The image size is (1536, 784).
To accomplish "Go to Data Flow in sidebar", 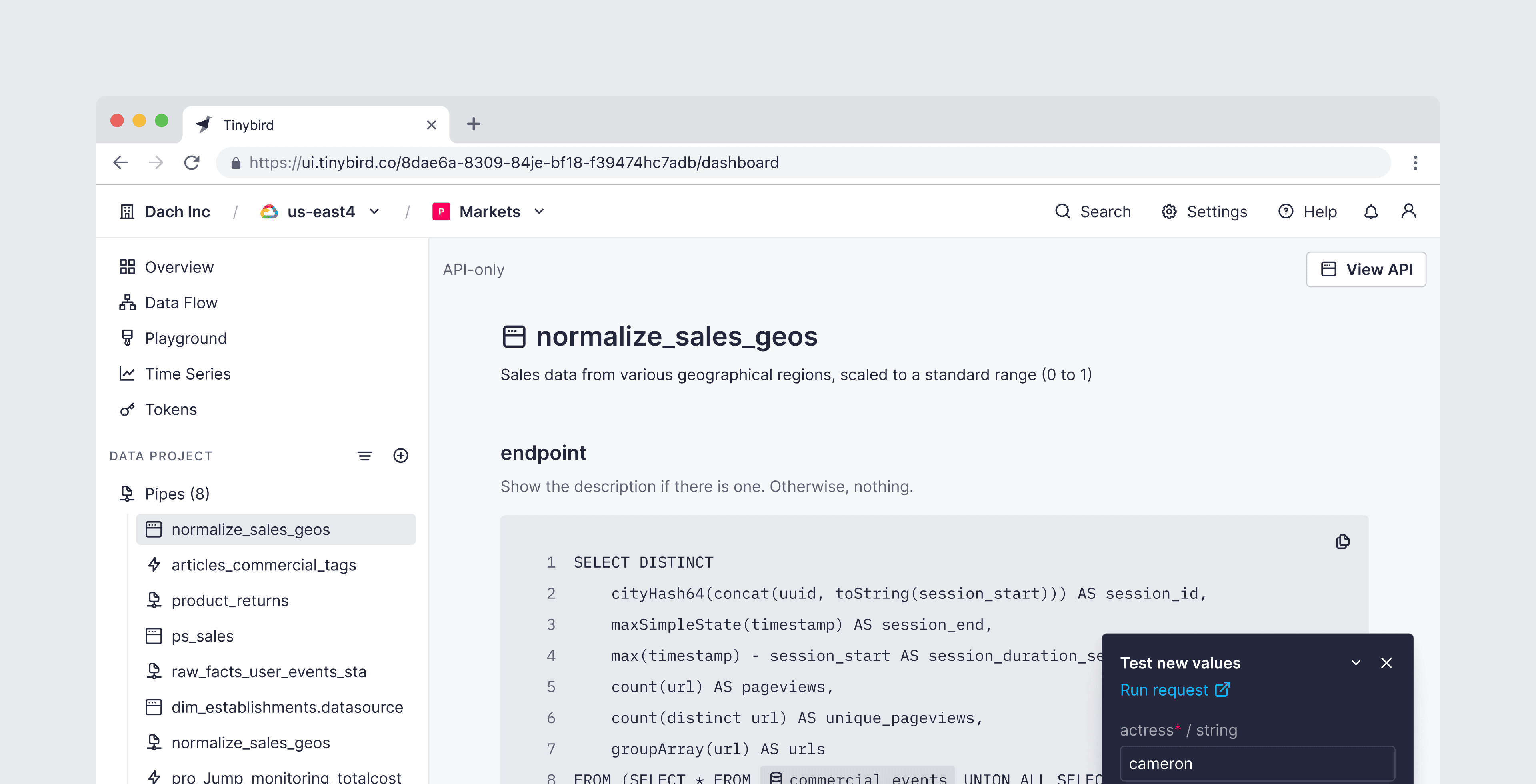I will [168, 303].
